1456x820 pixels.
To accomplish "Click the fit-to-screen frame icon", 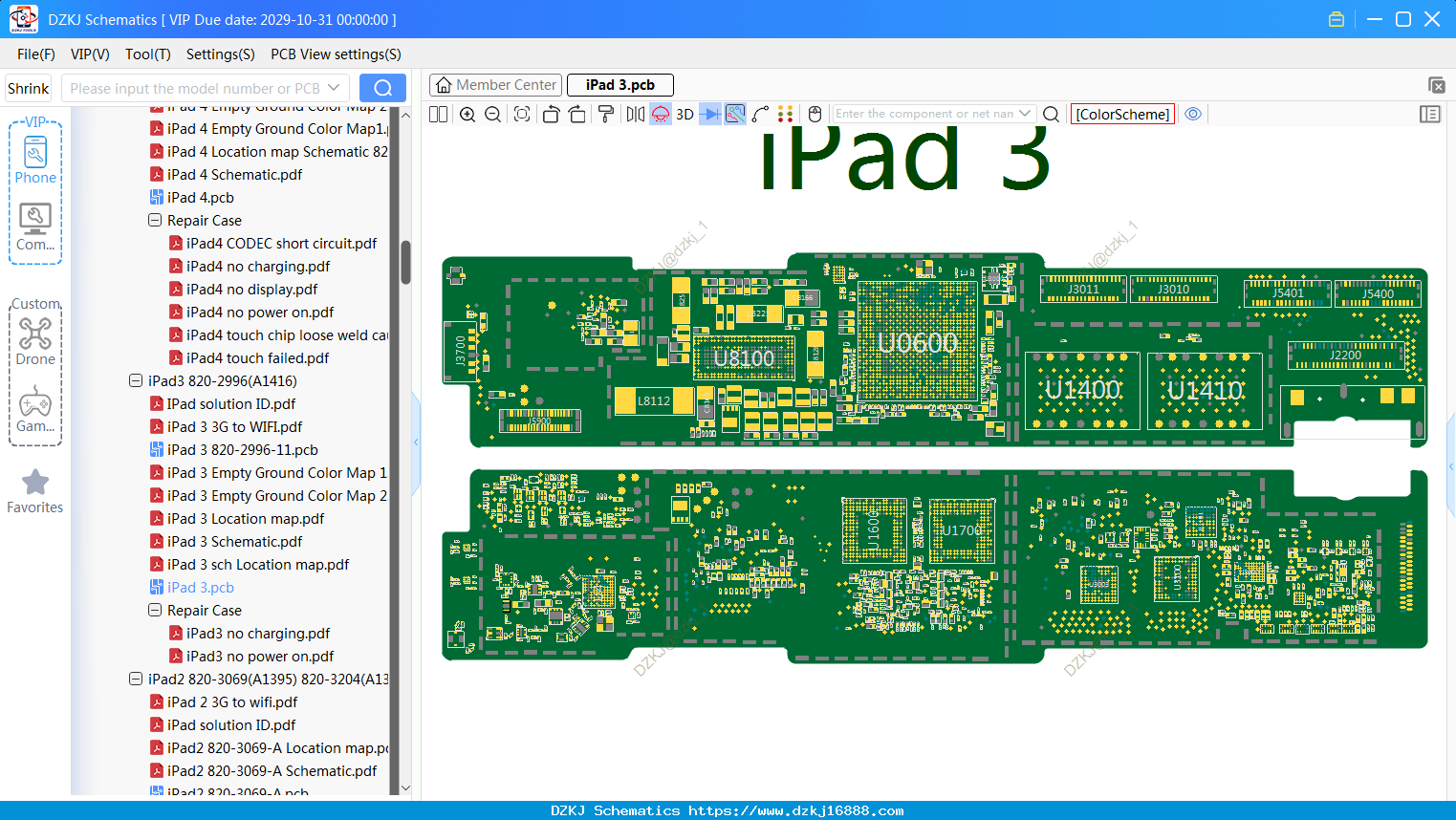I will pyautogui.click(x=522, y=114).
